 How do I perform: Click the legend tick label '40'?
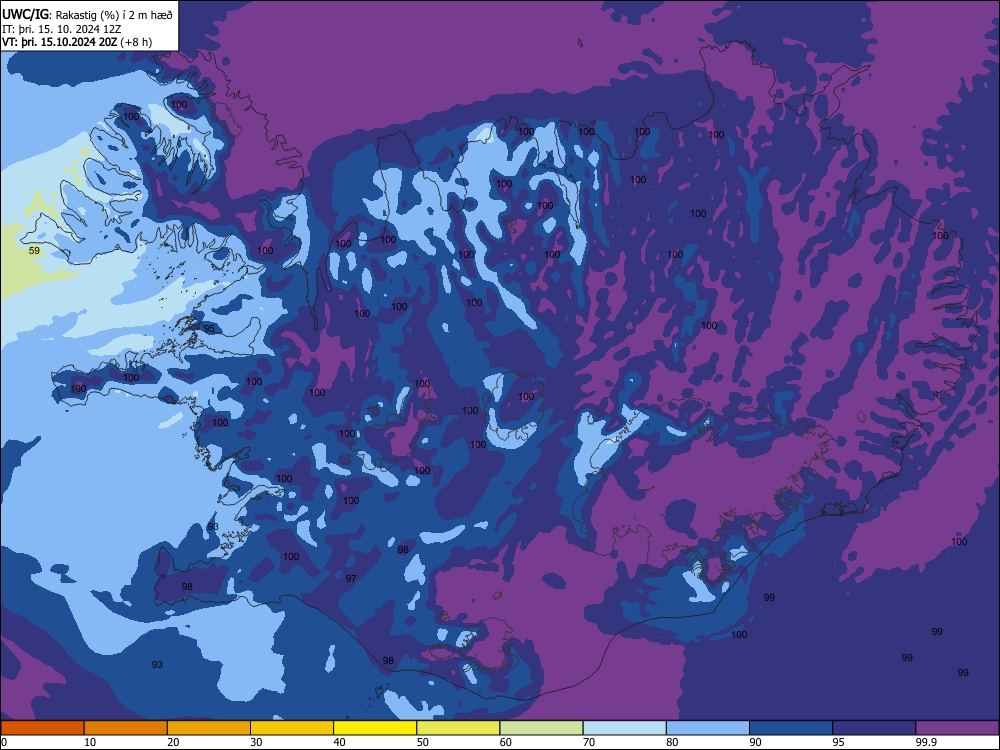point(340,742)
